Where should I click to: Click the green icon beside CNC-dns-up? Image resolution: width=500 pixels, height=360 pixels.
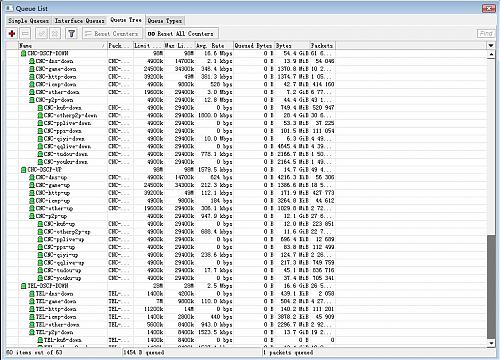pyautogui.click(x=32, y=177)
